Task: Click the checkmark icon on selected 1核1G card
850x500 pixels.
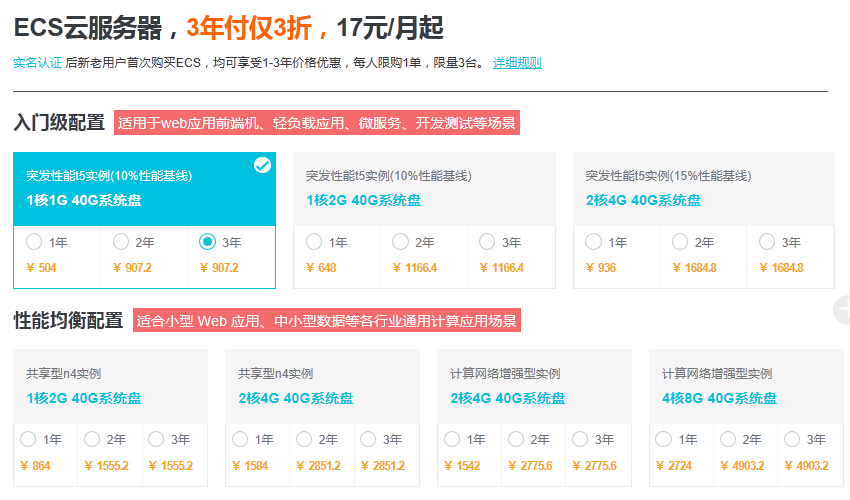Action: (x=262, y=166)
